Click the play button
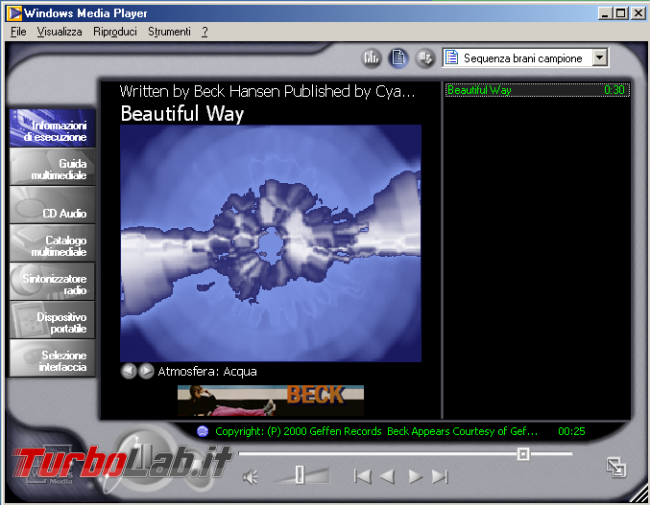This screenshot has width=650, height=505. coord(415,476)
